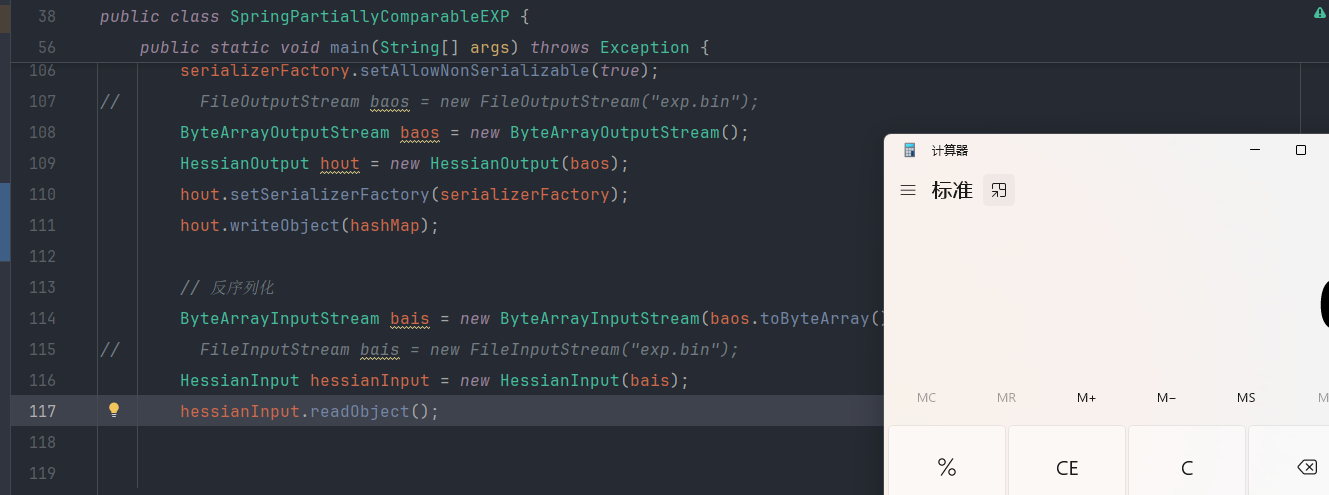The image size is (1329, 495).
Task: Click the ByteArrayInputStream type on line 114
Action: (280, 318)
